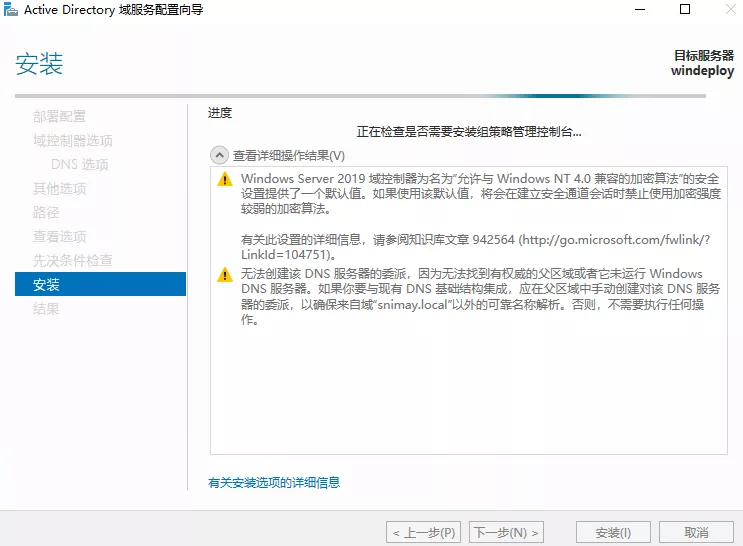This screenshot has width=743, height=546.
Task: Click the warning icon beside the Windows NT 4.0 message
Action: pos(226,179)
